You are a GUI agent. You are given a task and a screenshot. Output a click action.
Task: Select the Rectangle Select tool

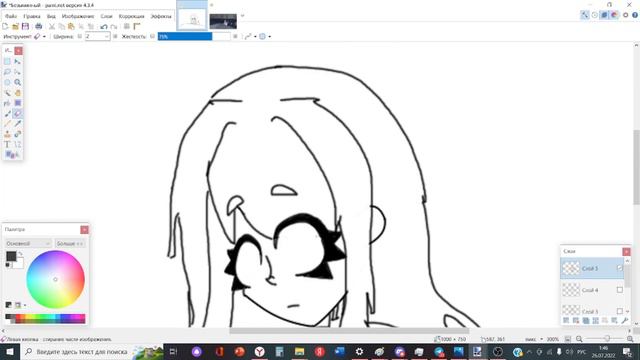click(x=7, y=61)
